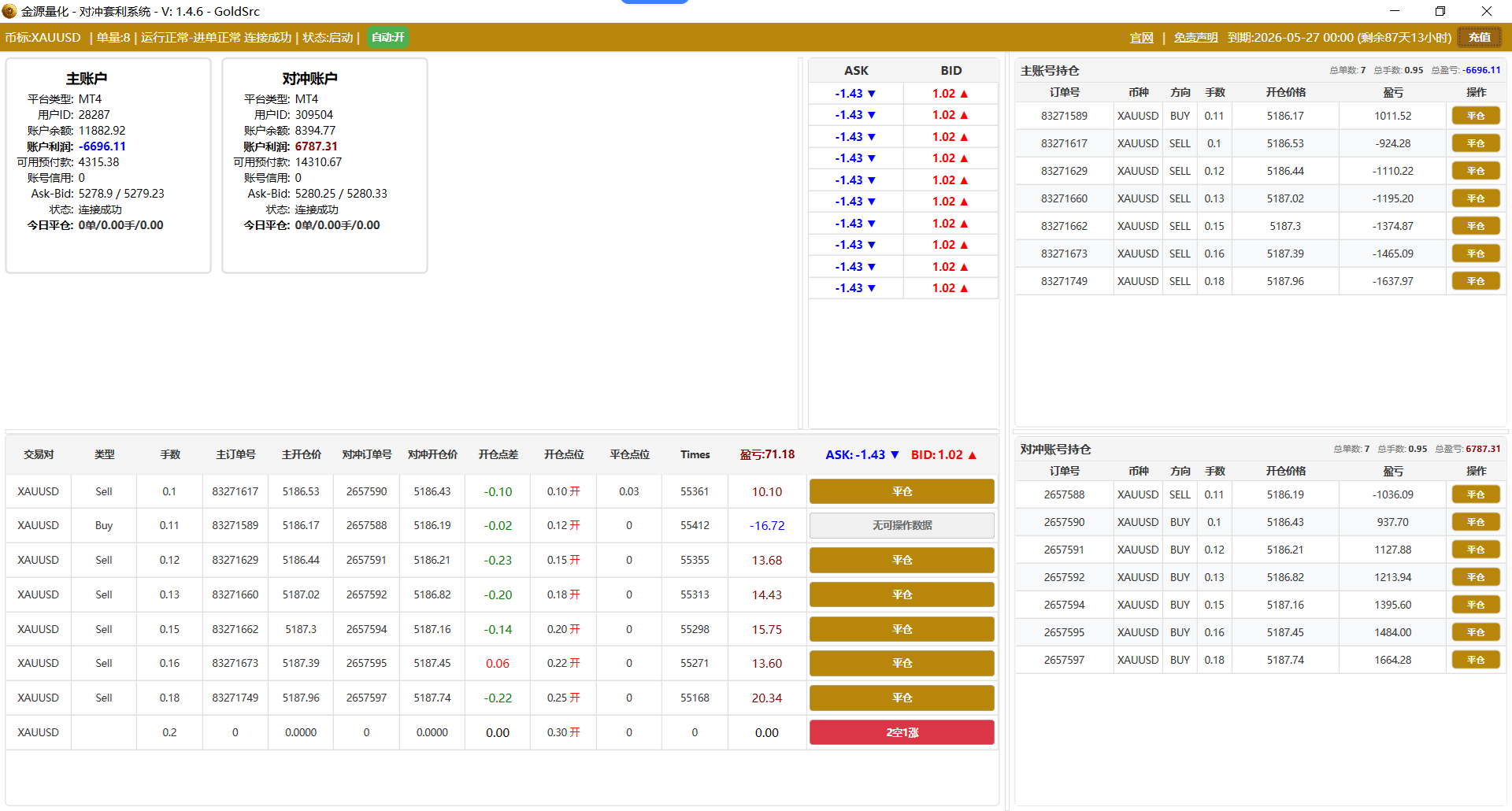
Task: Close hedge account order 2657588
Action: point(1475,494)
